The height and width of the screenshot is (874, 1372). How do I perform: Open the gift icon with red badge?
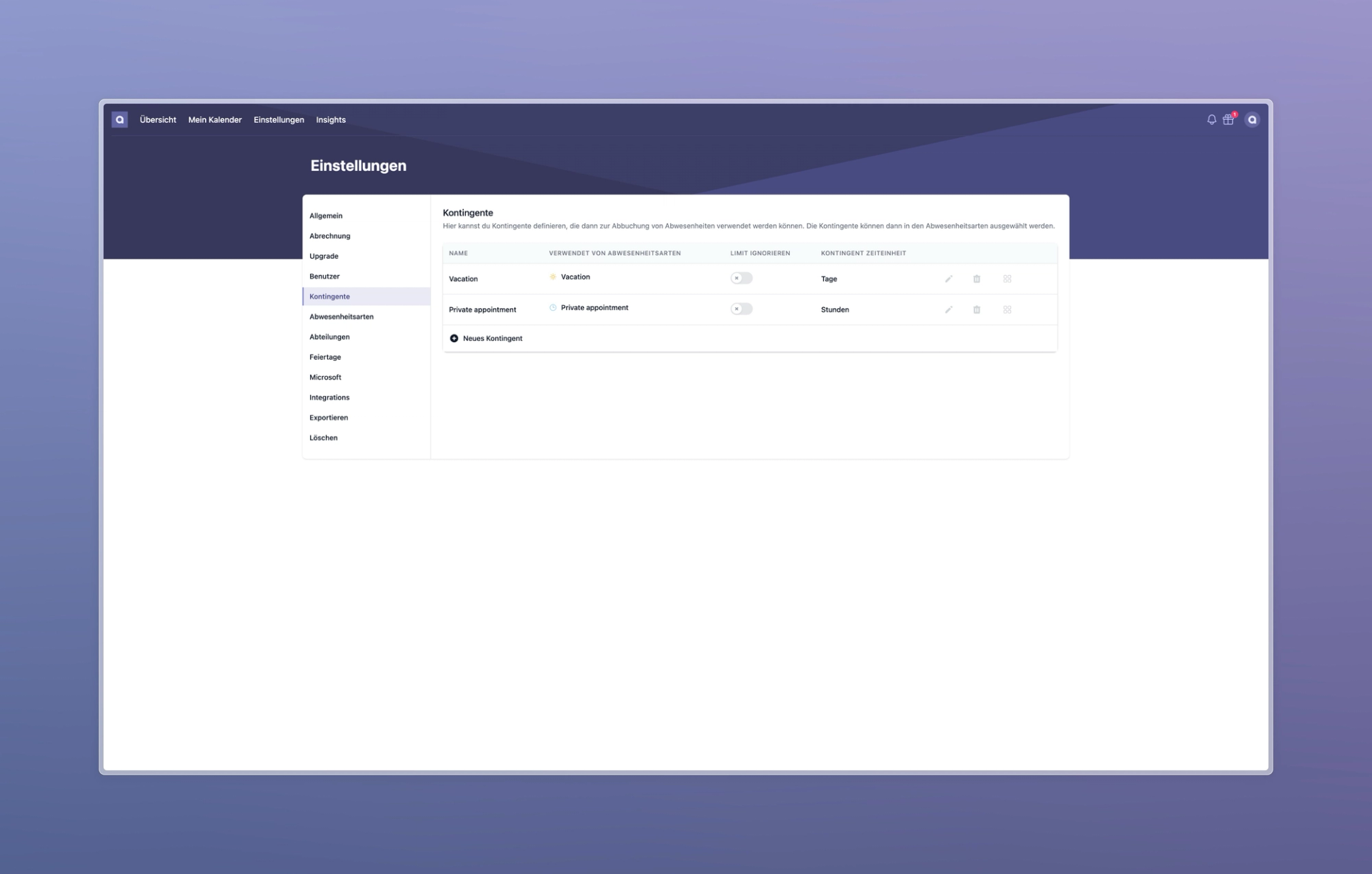(1228, 120)
